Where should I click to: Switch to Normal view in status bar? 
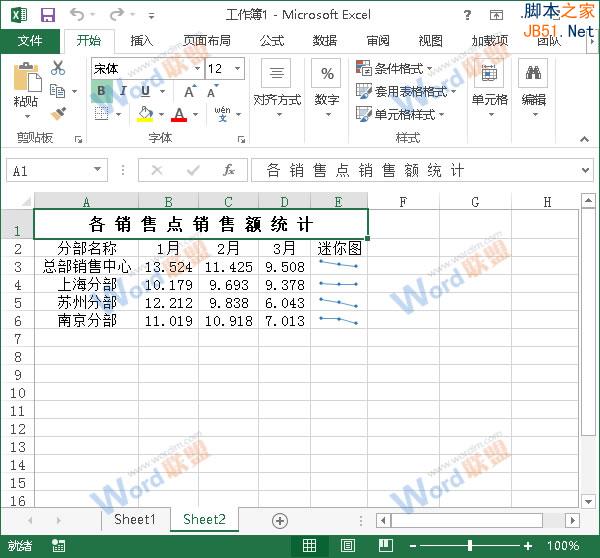point(309,545)
